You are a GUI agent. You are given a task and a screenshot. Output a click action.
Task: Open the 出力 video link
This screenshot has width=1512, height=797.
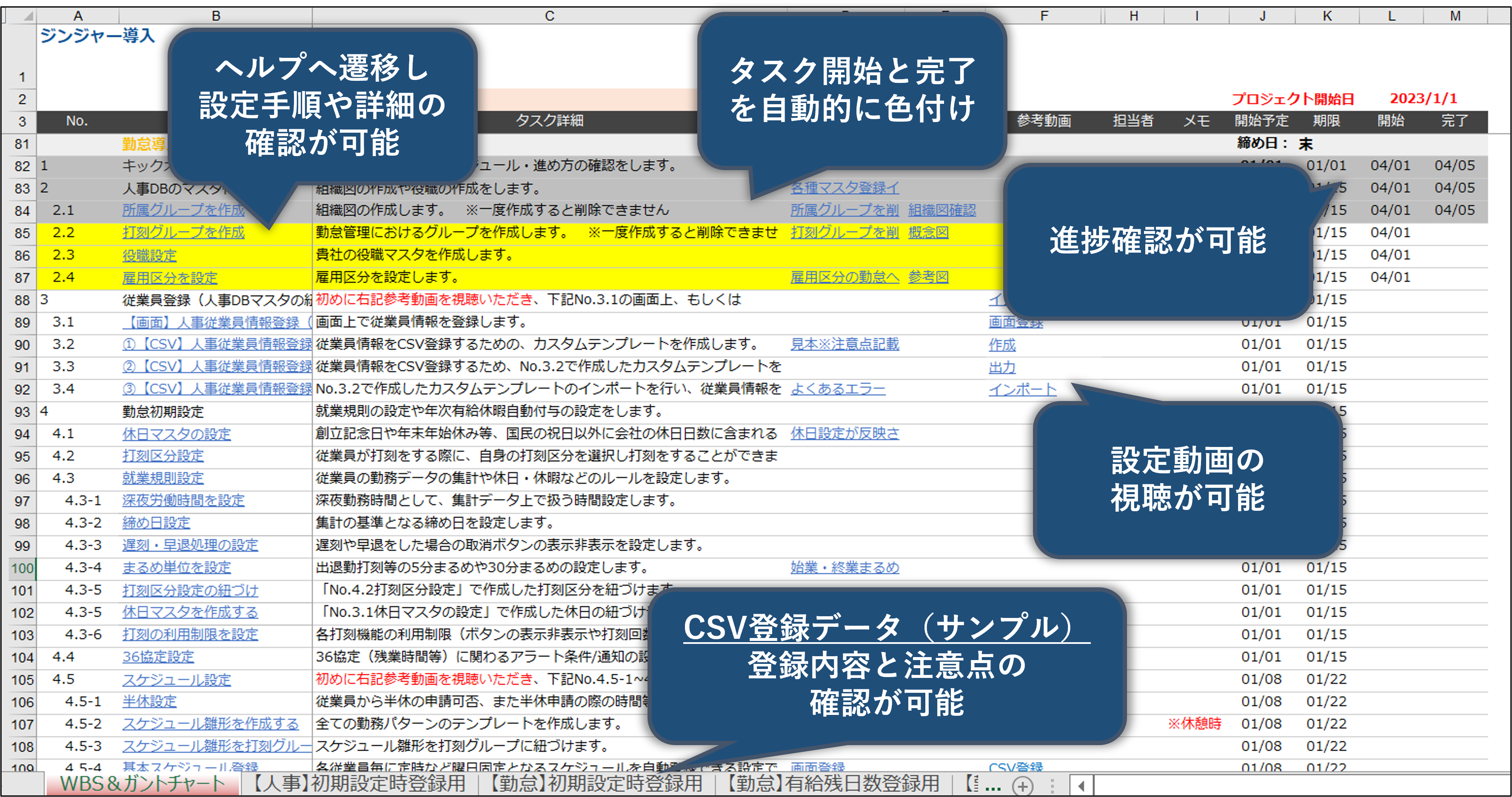[1002, 367]
